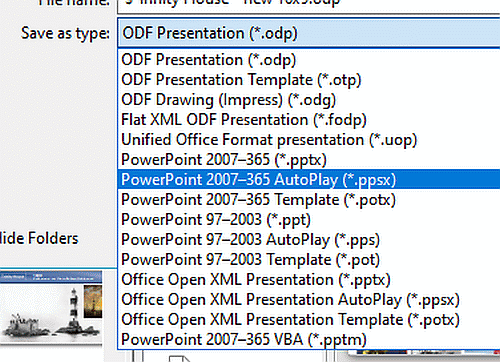Select PowerPoint 97–2003 (*.ppt) format
The image size is (500, 362).
click(309, 220)
